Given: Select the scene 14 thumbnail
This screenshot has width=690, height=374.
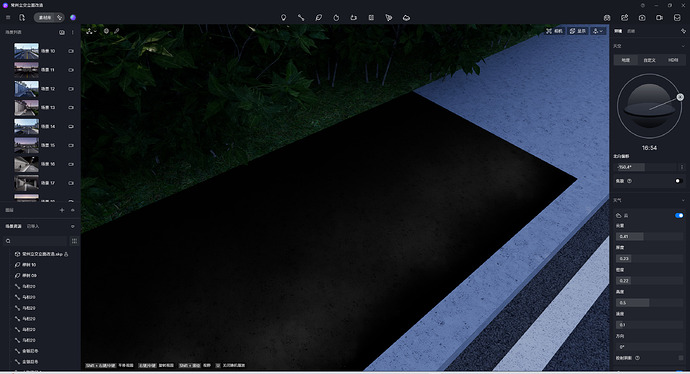Looking at the screenshot, I should coord(26,126).
